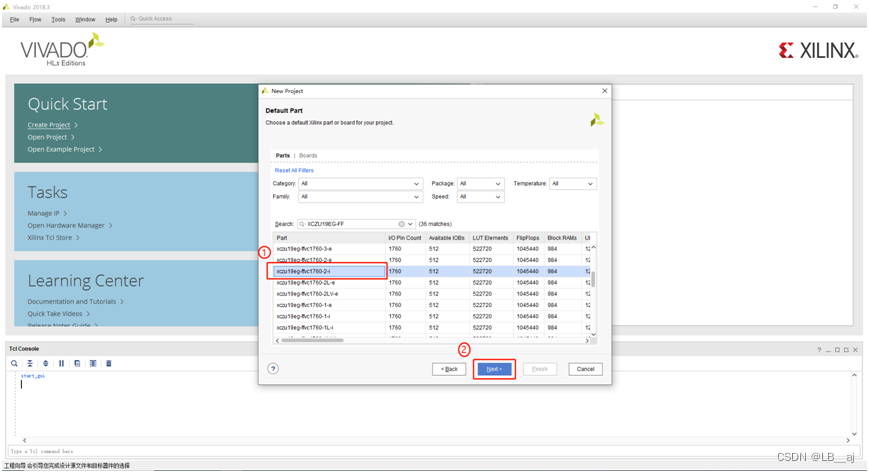Sort by the Part column header
The height and width of the screenshot is (473, 869).
coord(330,238)
